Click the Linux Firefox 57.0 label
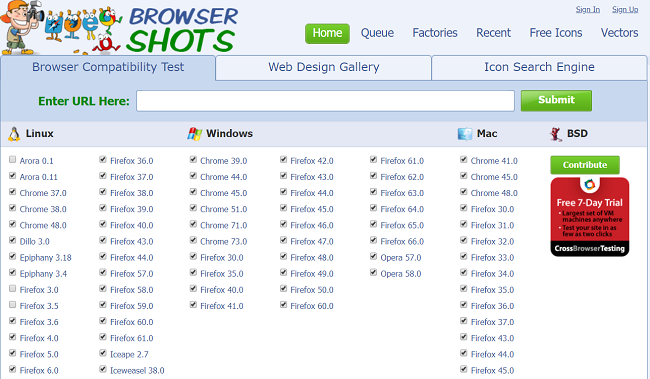 [131, 274]
